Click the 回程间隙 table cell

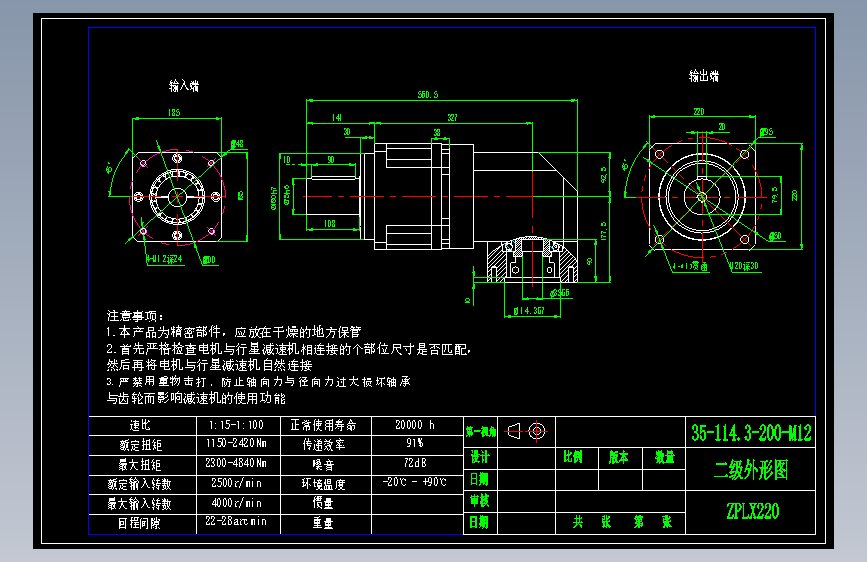click(143, 524)
